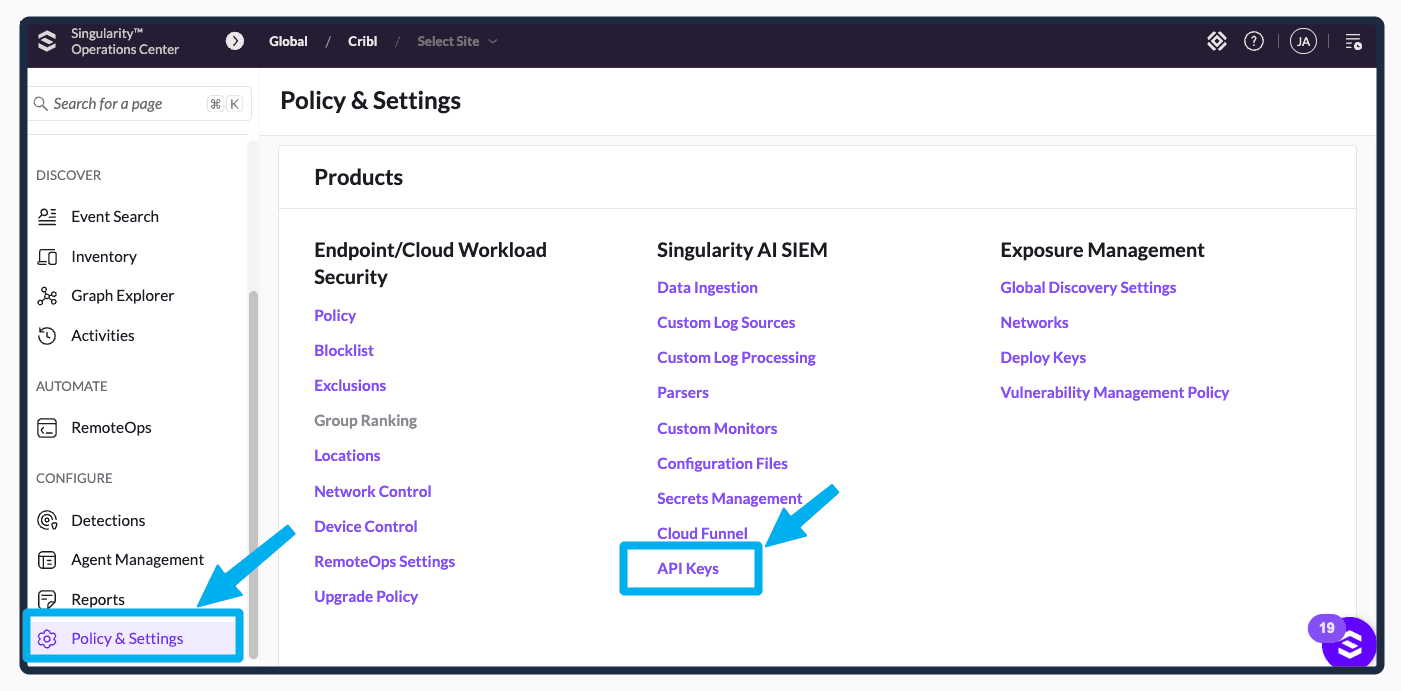Click the sidebar vertical scrollbar
The width and height of the screenshot is (1401, 691).
(x=253, y=470)
